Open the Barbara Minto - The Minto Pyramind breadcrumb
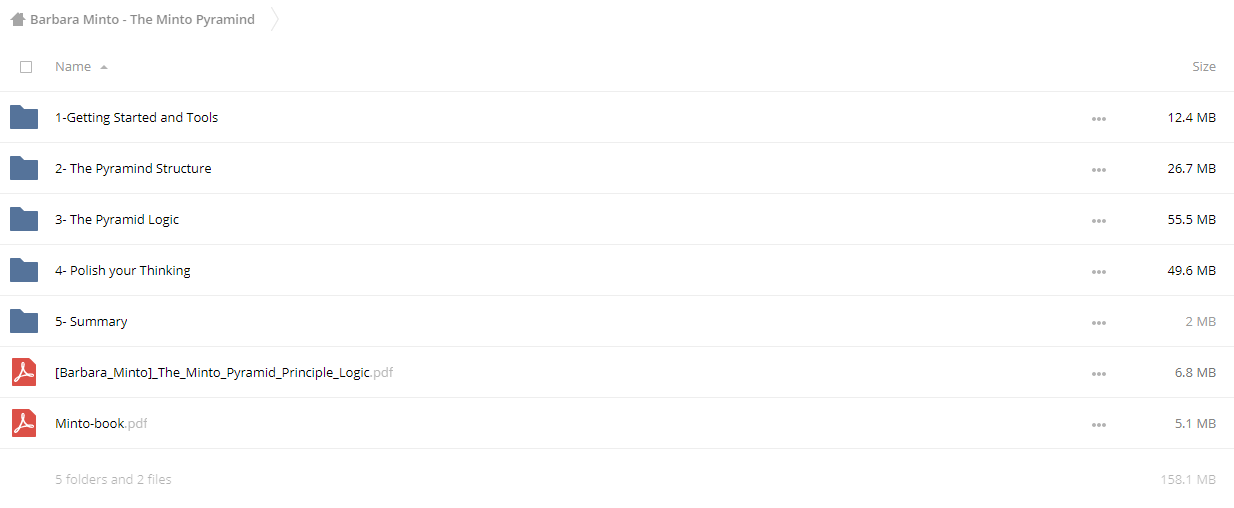Screen dimensions: 1234x508 coord(142,19)
